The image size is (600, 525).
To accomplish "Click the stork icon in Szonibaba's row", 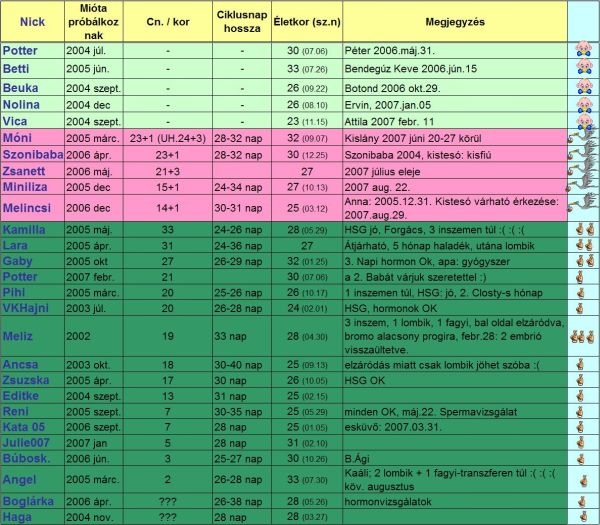I will coord(582,156).
